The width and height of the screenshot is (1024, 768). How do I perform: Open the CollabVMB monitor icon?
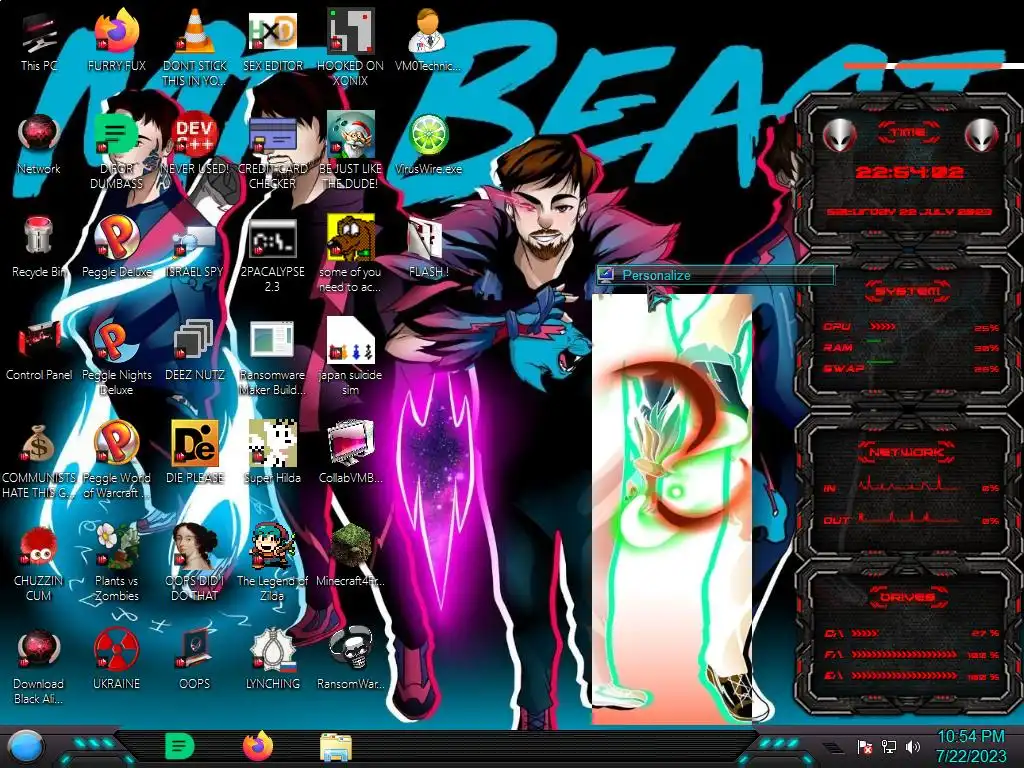coord(351,453)
